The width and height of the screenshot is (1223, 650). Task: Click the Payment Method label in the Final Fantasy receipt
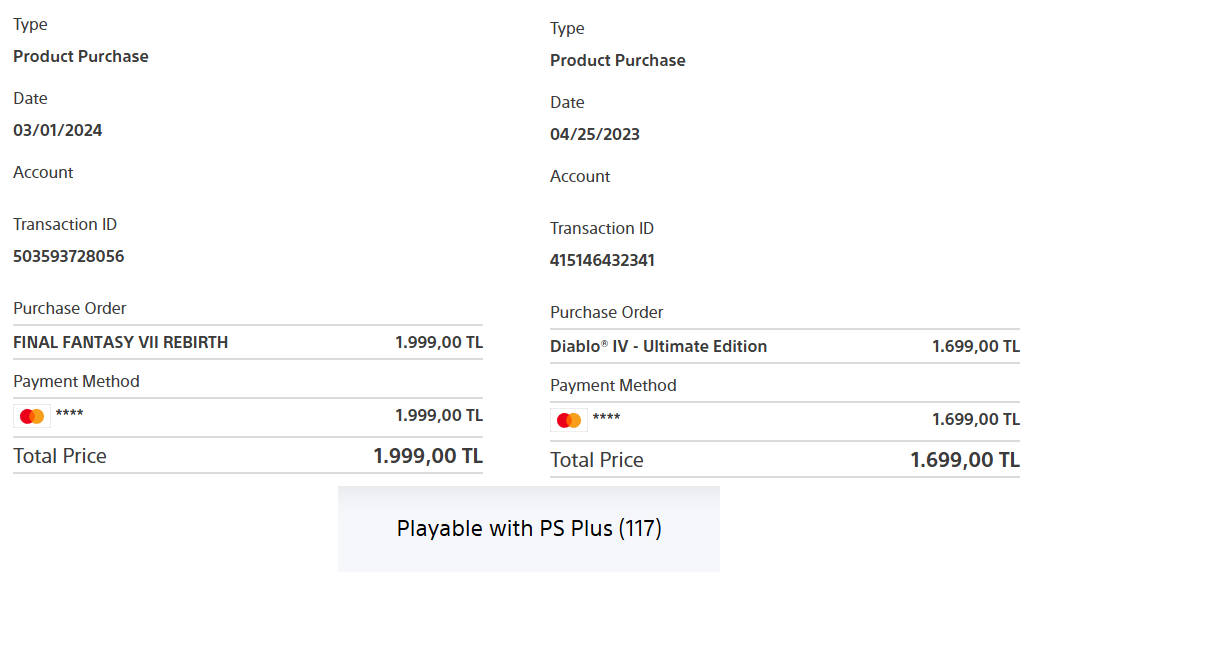[76, 381]
